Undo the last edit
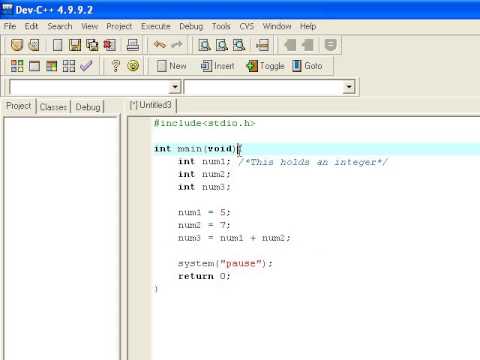 pyautogui.click(x=160, y=44)
